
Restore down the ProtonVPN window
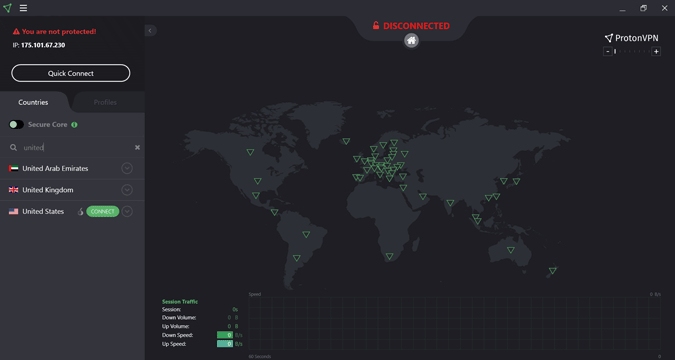coord(643,8)
